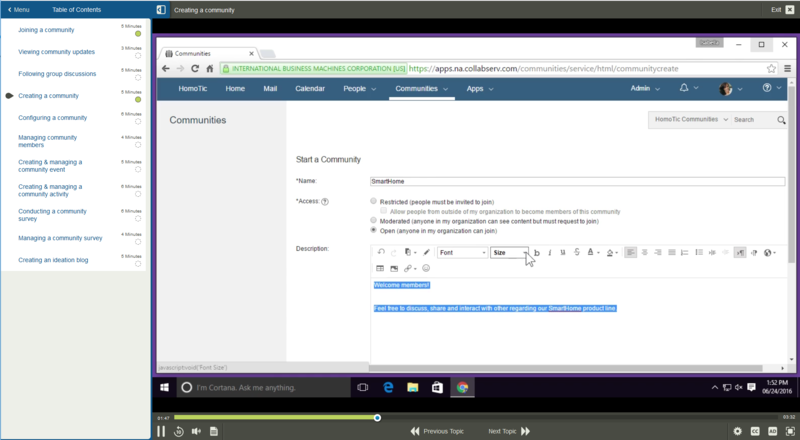Open Mail in navigation bar
This screenshot has height=440, width=800.
pos(270,88)
